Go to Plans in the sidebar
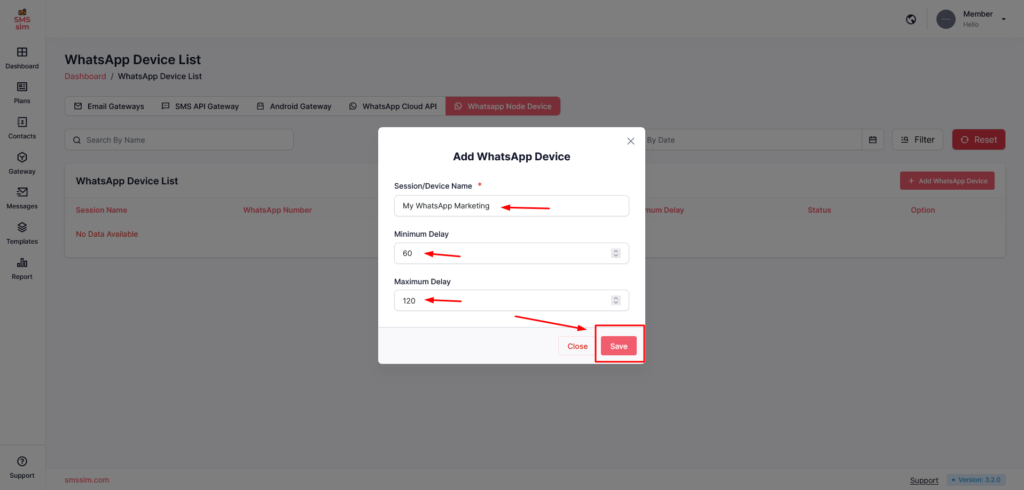1024x490 pixels. (x=22, y=87)
